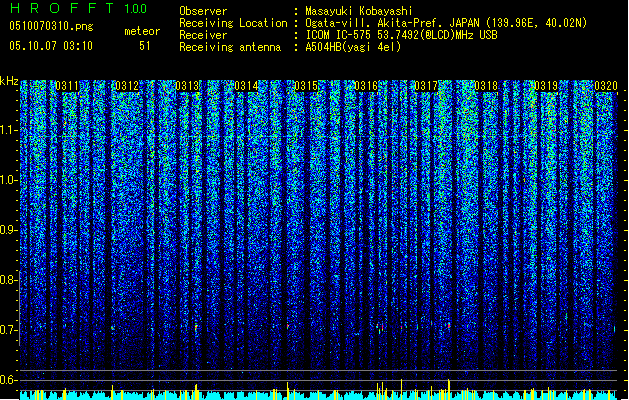This screenshot has height=400, width=629.
Task: Click the 0314 time marker
Action: pyautogui.click(x=246, y=86)
